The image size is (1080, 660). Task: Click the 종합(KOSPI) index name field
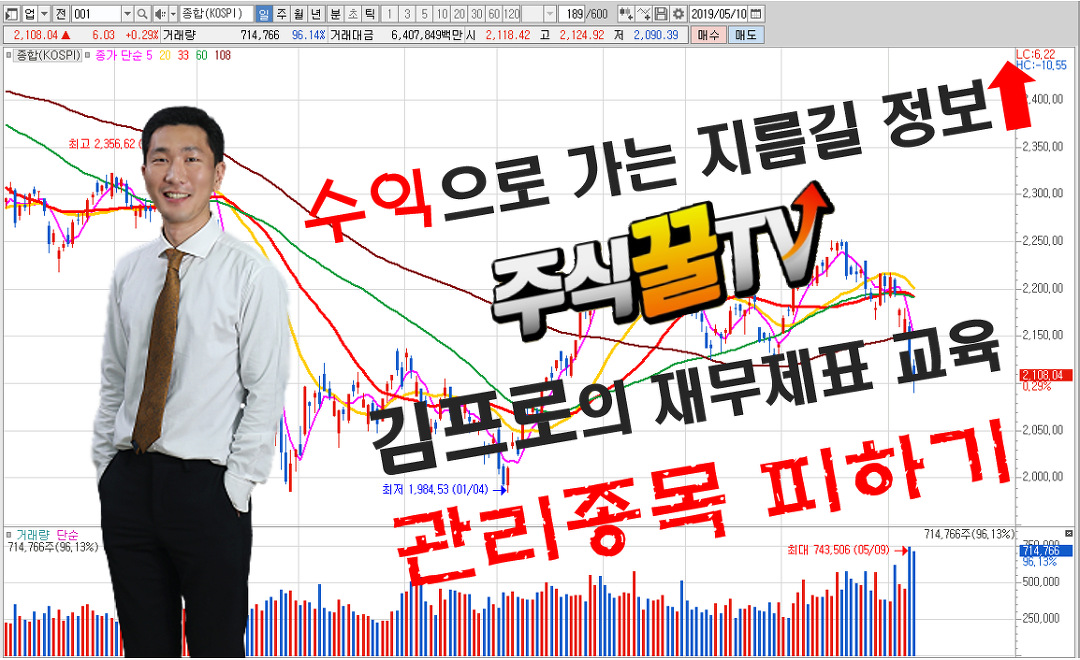[x=216, y=14]
